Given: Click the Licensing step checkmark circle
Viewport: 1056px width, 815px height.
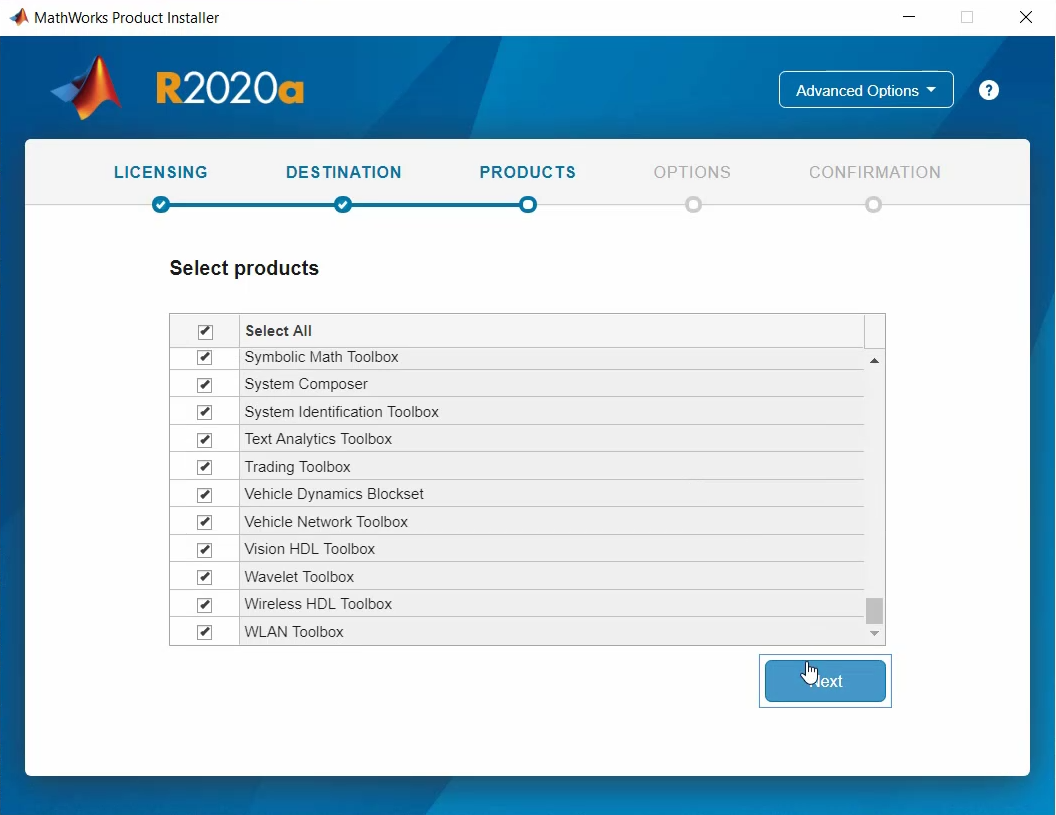Looking at the screenshot, I should (x=161, y=205).
